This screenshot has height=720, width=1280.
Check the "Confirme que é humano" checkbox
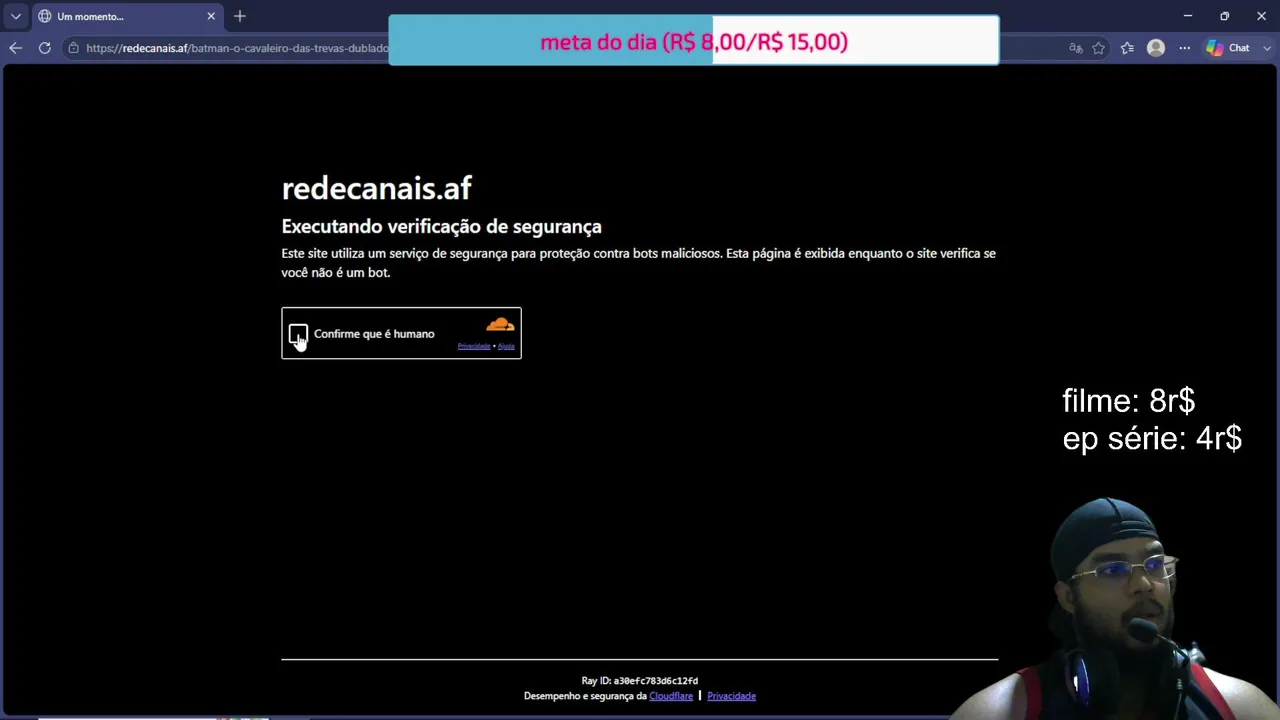coord(298,334)
